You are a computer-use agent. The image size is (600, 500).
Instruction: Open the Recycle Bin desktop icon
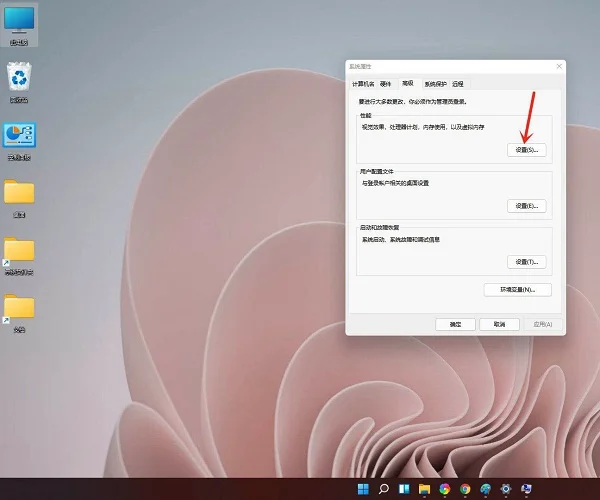point(19,82)
